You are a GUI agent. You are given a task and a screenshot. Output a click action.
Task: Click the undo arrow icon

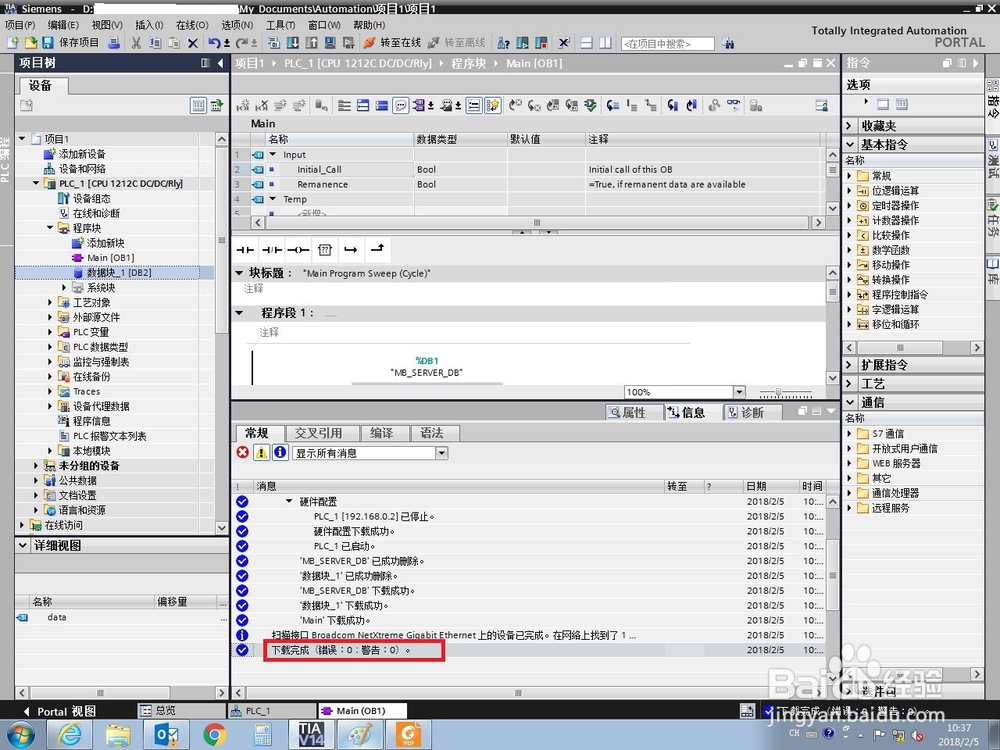(214, 43)
